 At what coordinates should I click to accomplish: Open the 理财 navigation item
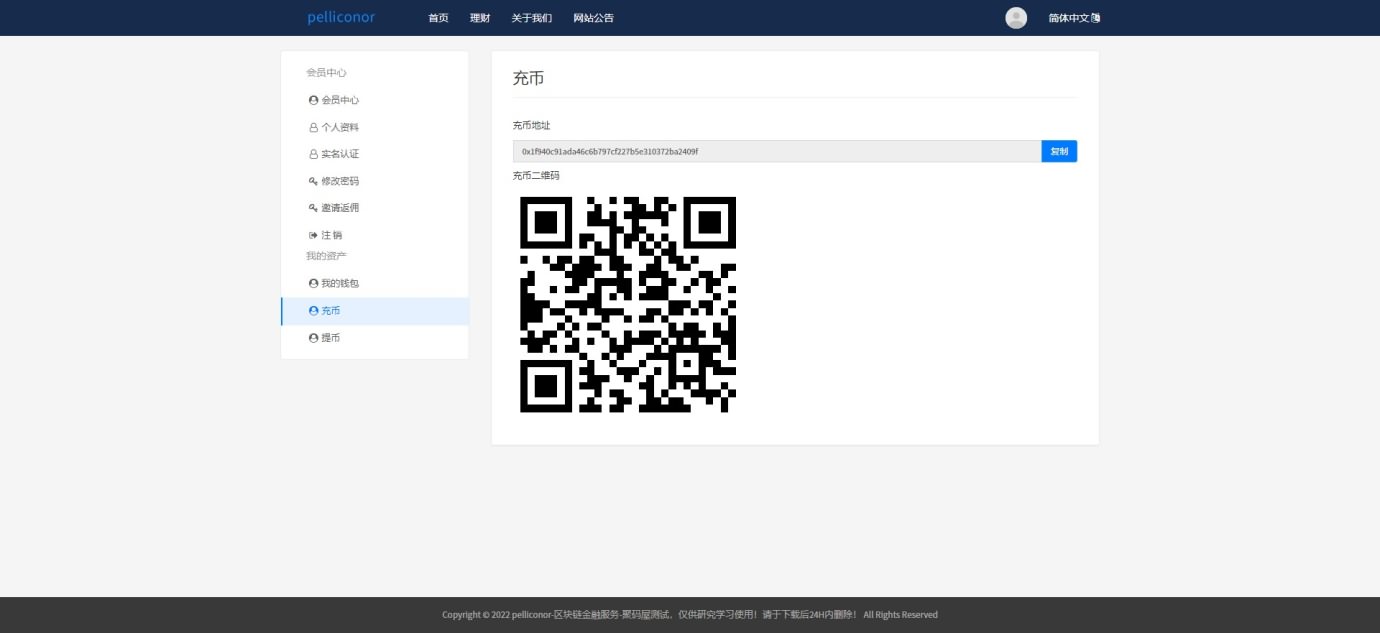(x=480, y=18)
